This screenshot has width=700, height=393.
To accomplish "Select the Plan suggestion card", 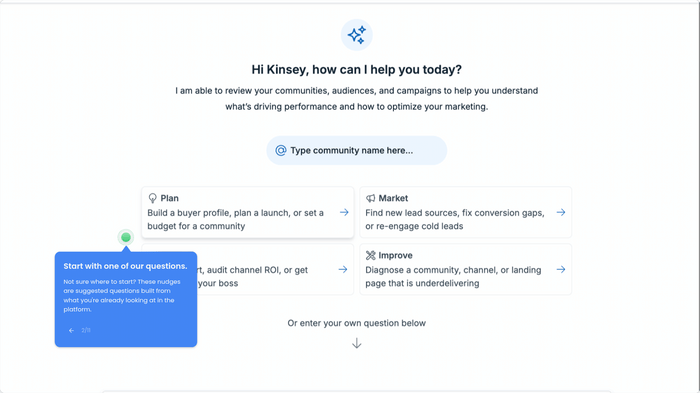I will tap(248, 212).
